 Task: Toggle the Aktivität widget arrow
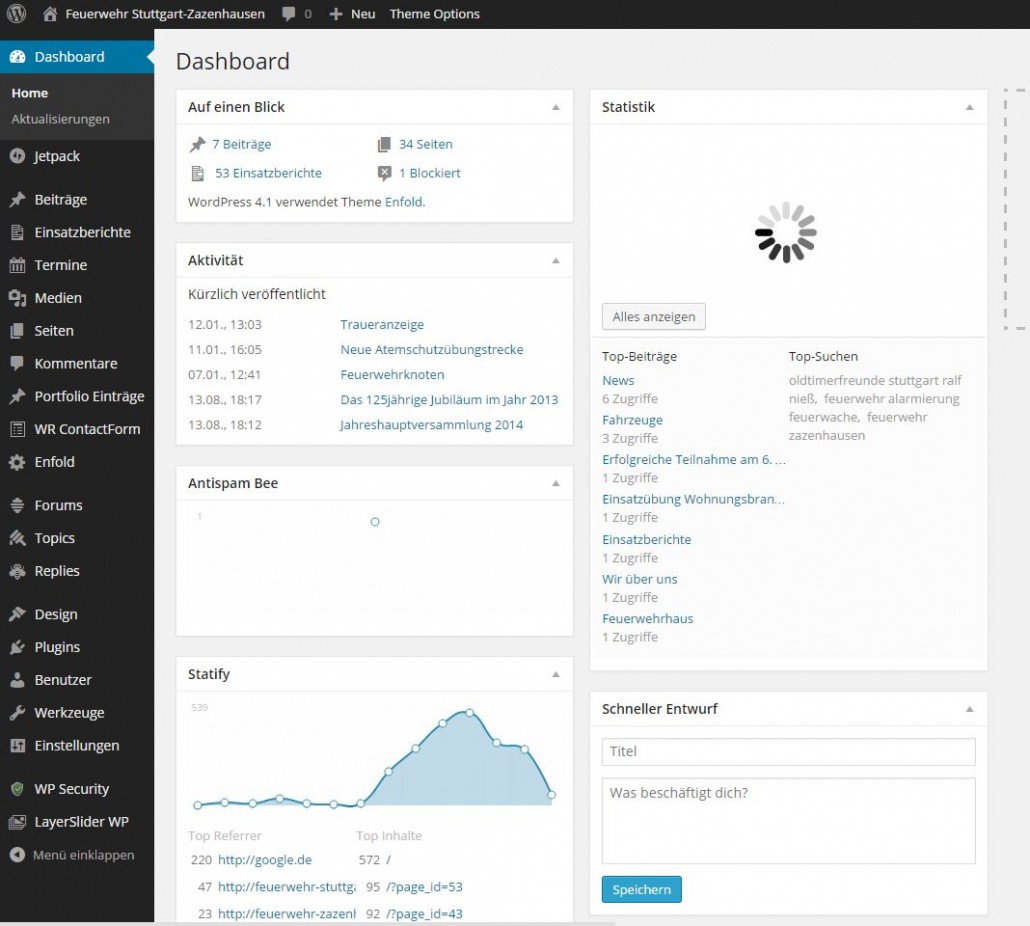point(556,260)
